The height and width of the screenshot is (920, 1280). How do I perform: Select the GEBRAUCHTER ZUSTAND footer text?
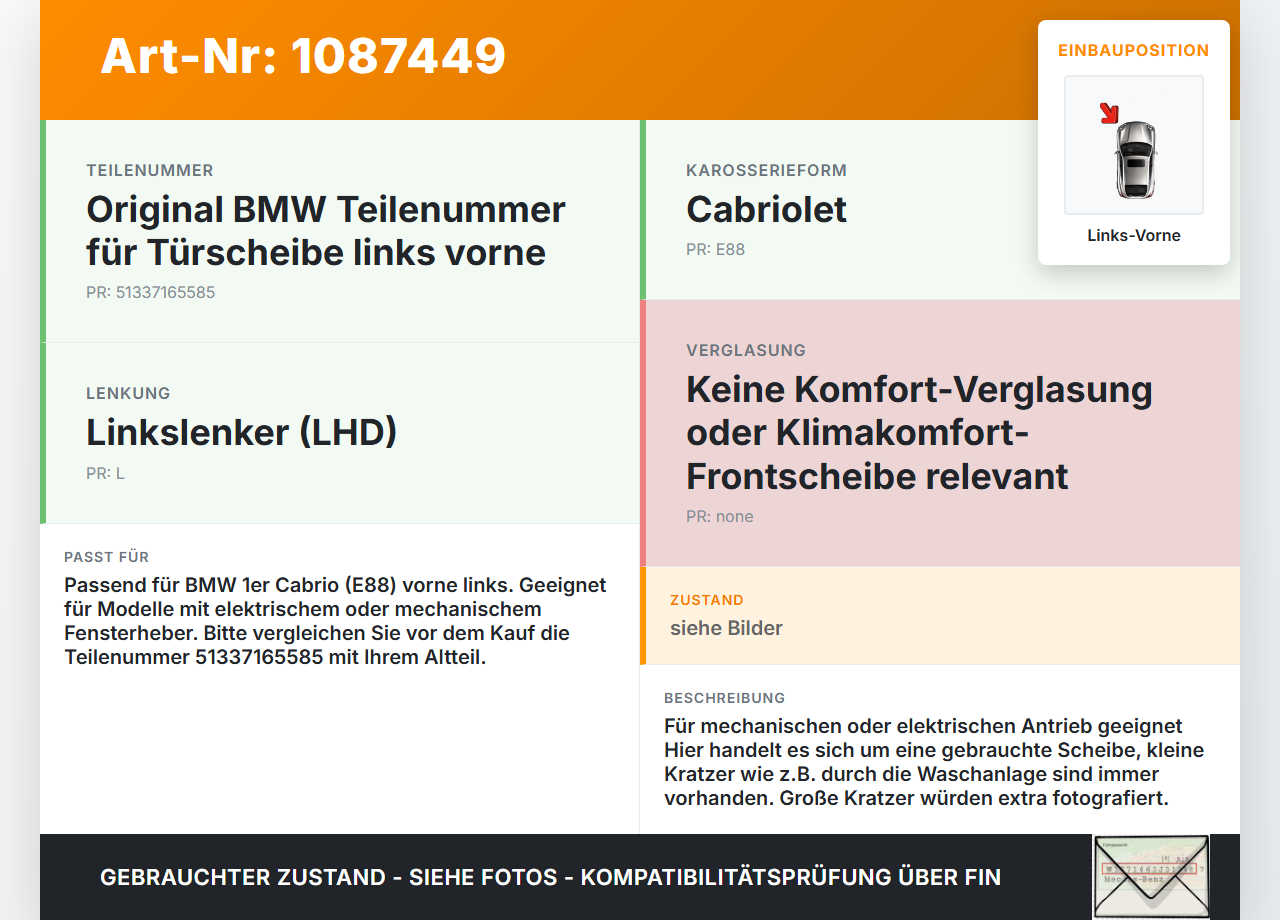click(550, 877)
